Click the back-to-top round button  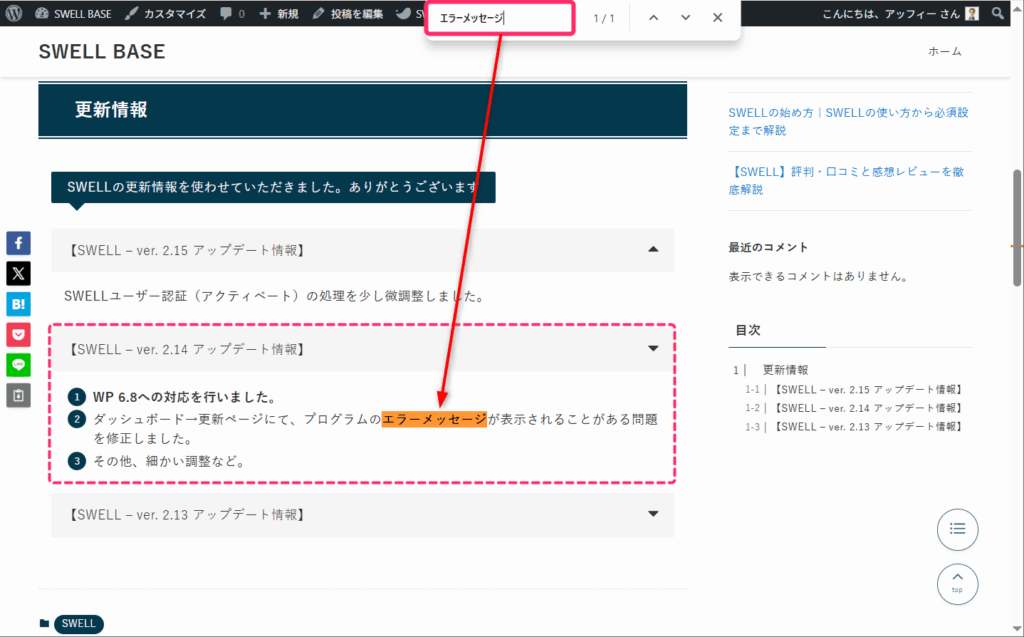[x=957, y=583]
